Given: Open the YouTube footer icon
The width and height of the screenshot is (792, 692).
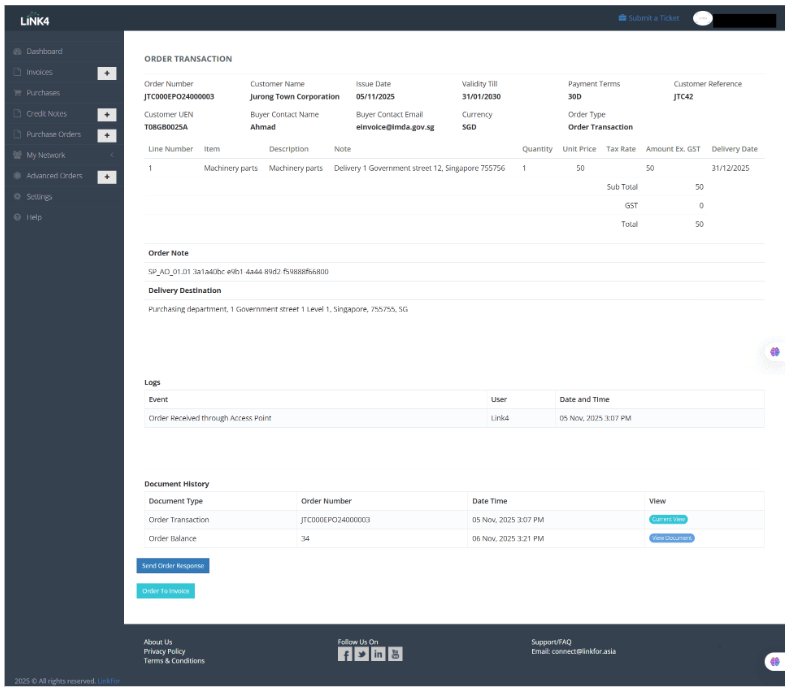Looking at the screenshot, I should 395,654.
